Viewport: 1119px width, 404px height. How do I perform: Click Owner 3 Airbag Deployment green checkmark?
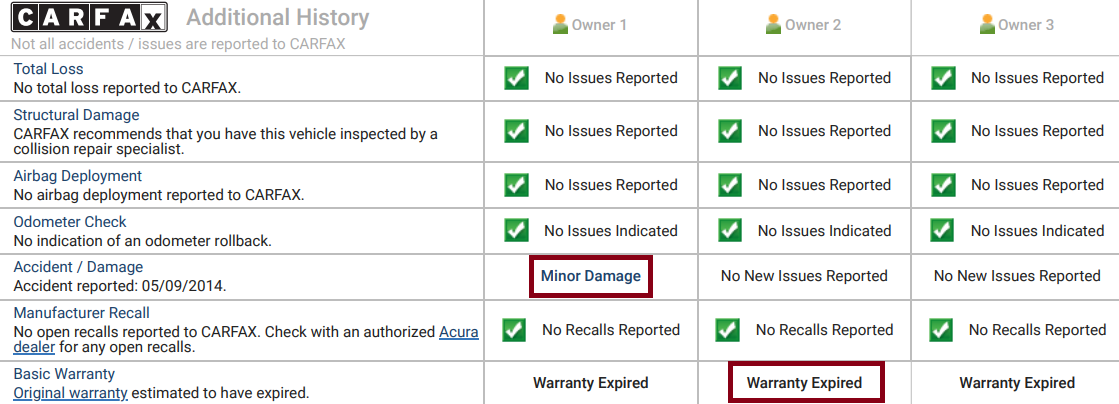point(943,185)
